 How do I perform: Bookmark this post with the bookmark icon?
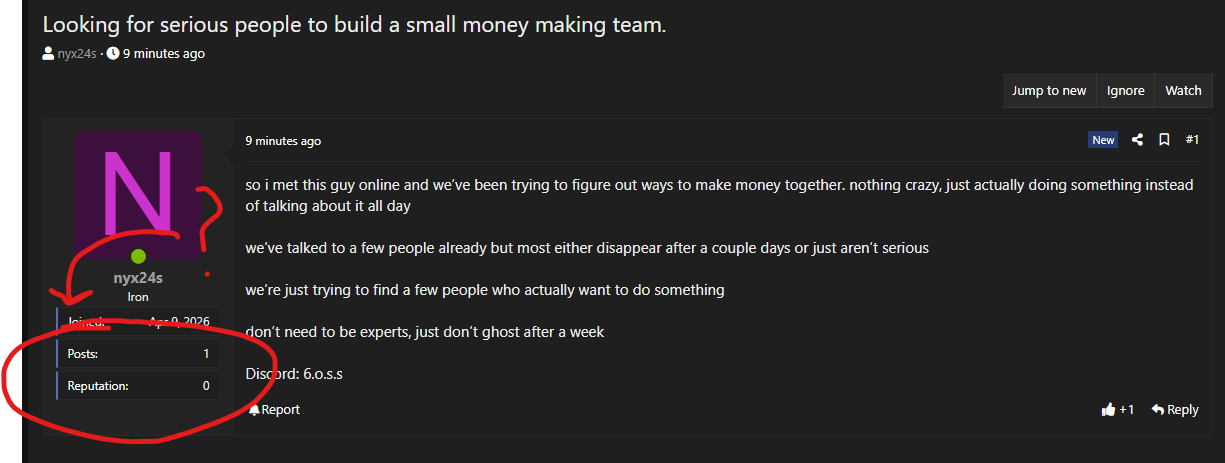(1164, 140)
